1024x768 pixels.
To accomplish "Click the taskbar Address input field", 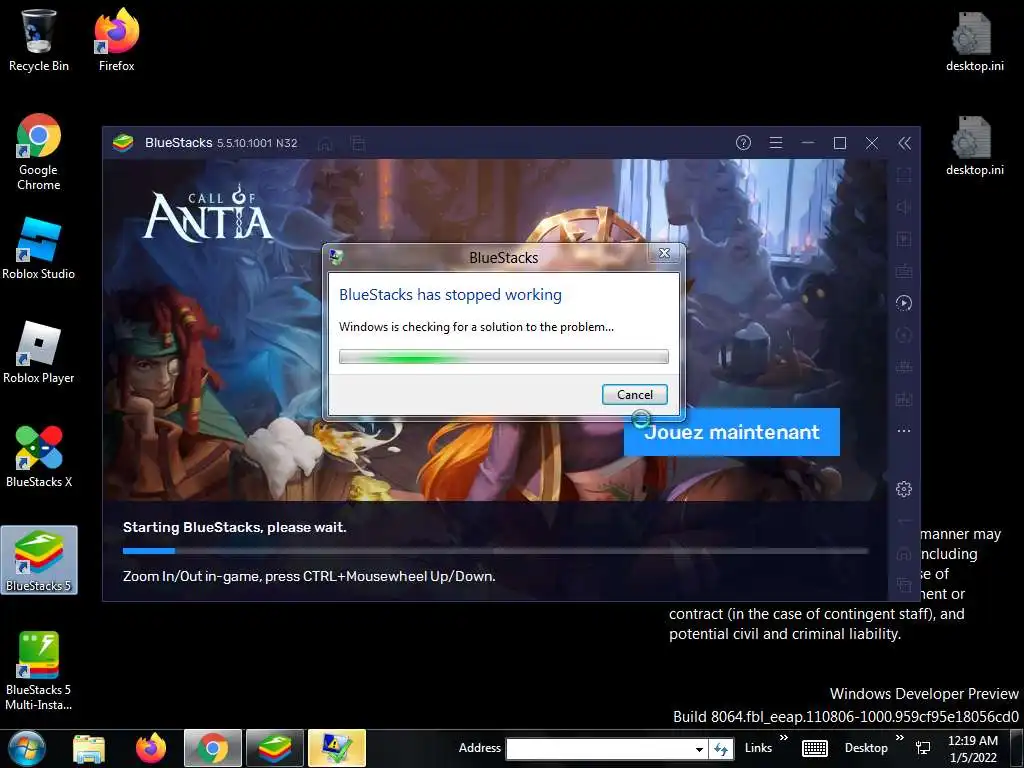I will click(x=599, y=749).
